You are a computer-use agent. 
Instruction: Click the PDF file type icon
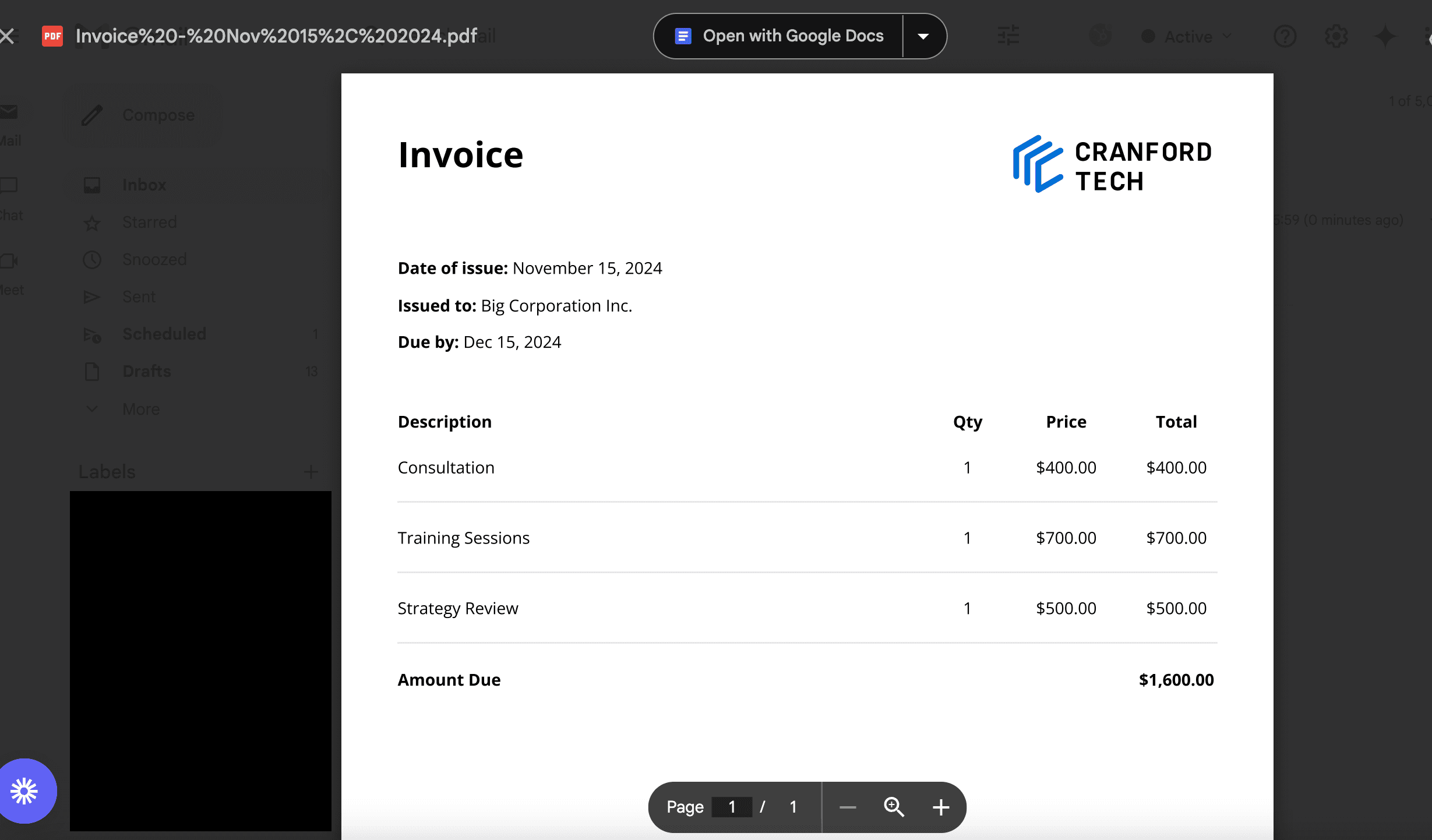[x=52, y=36]
